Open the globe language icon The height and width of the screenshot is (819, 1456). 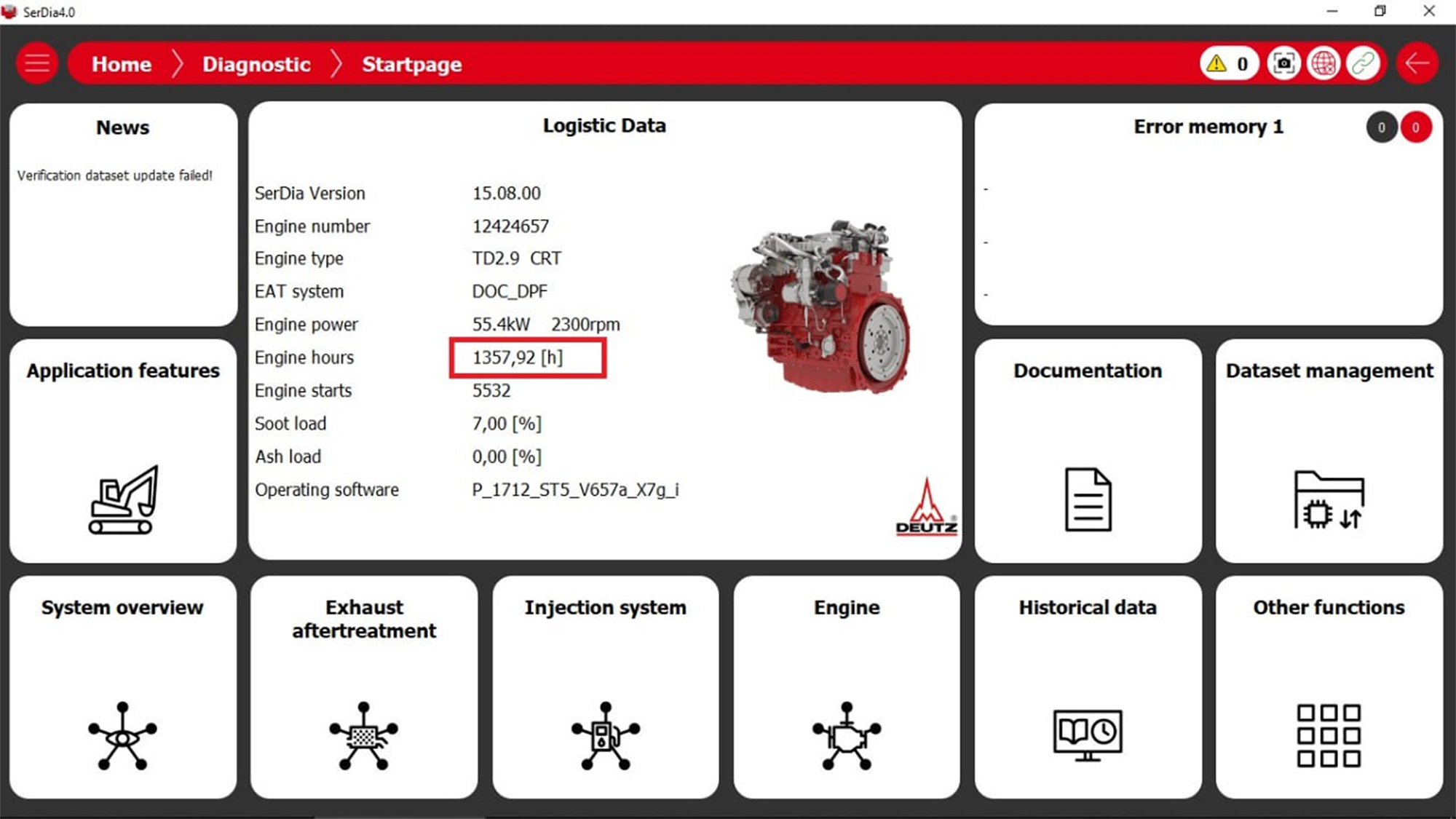(1324, 64)
